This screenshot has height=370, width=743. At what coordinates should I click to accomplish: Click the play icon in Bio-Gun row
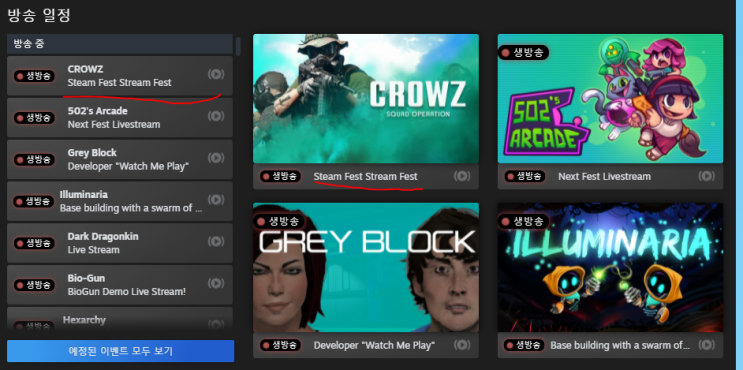point(216,283)
